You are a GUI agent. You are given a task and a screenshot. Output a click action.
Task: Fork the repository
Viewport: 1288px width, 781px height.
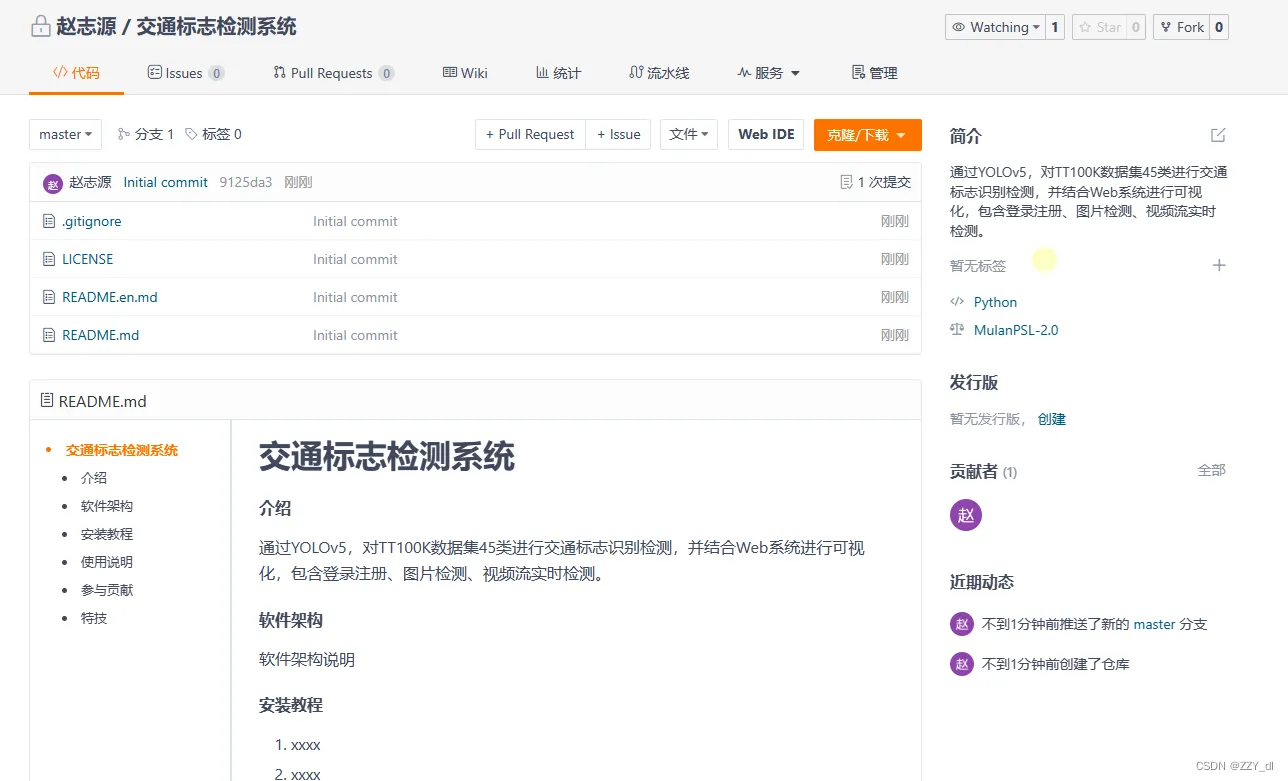click(1181, 27)
